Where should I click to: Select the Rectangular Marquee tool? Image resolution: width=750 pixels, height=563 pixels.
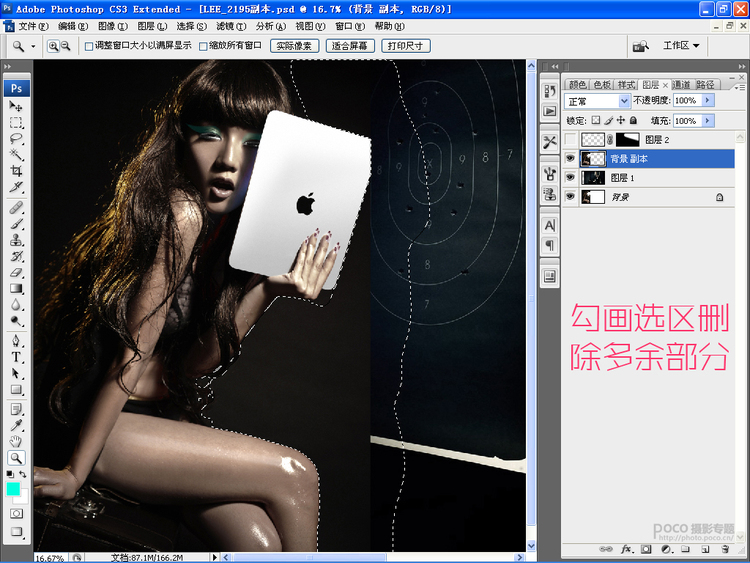tap(16, 122)
